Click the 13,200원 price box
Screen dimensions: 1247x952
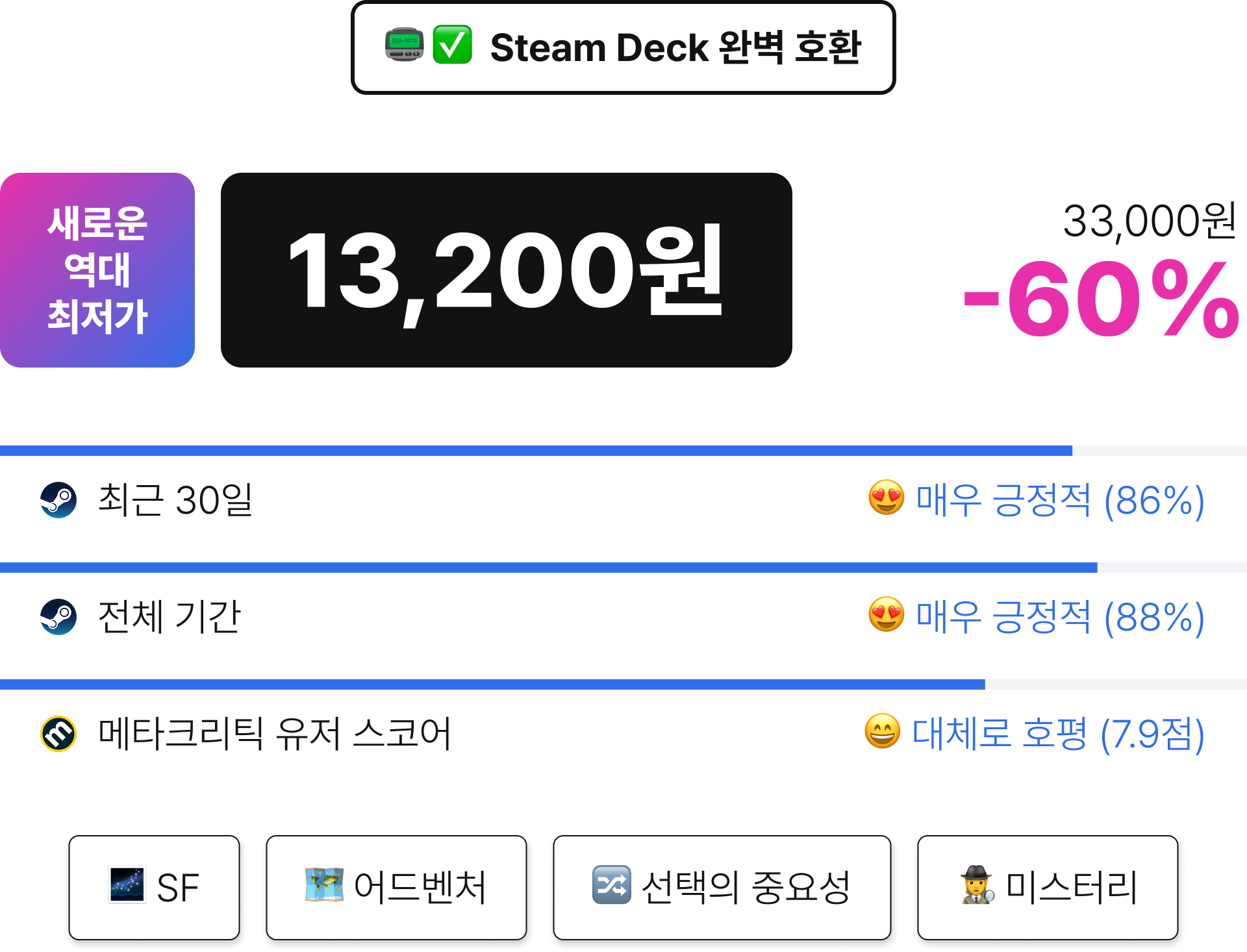click(x=507, y=270)
